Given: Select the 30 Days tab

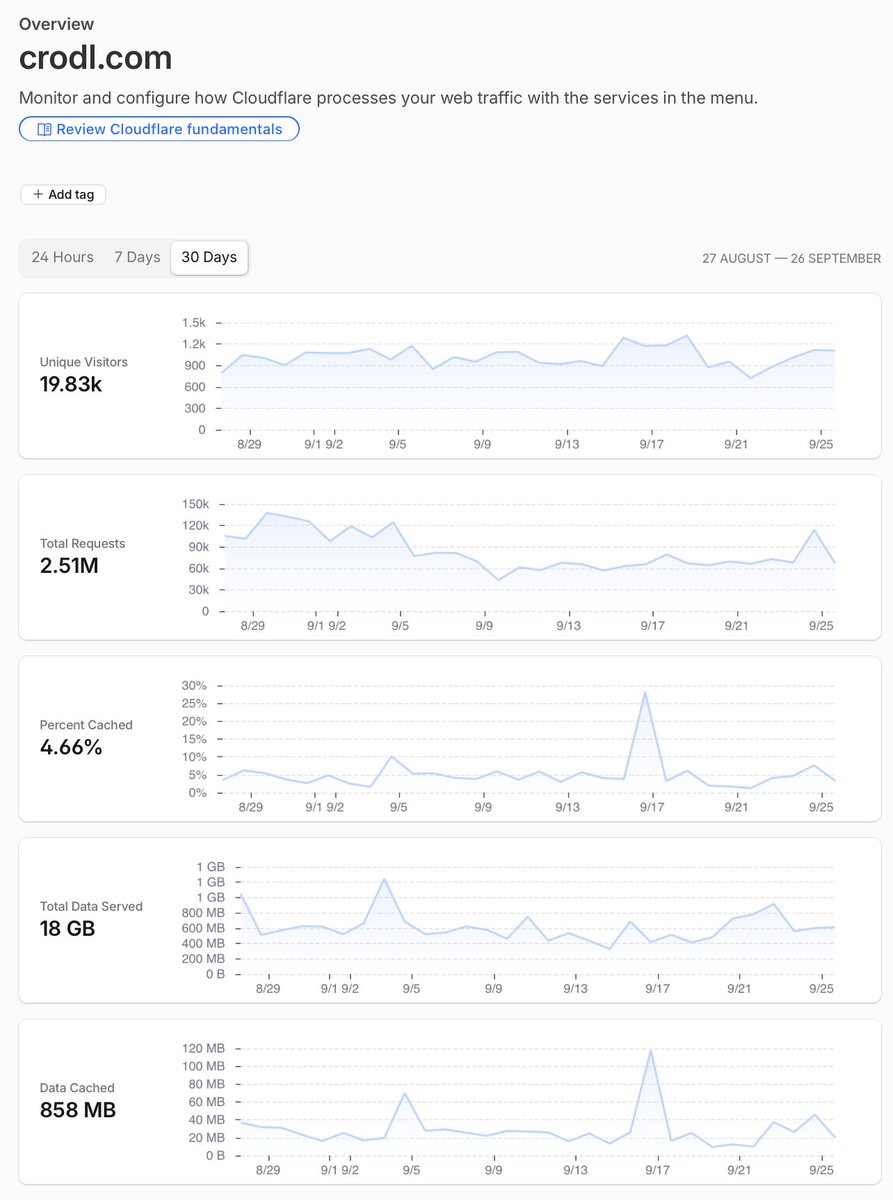Looking at the screenshot, I should (209, 257).
